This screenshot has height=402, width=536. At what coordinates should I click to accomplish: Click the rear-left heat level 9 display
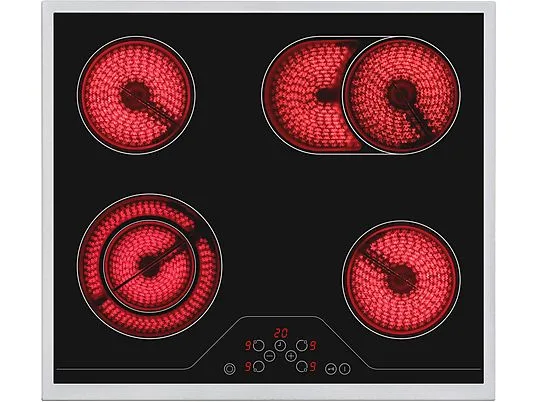tap(248, 346)
